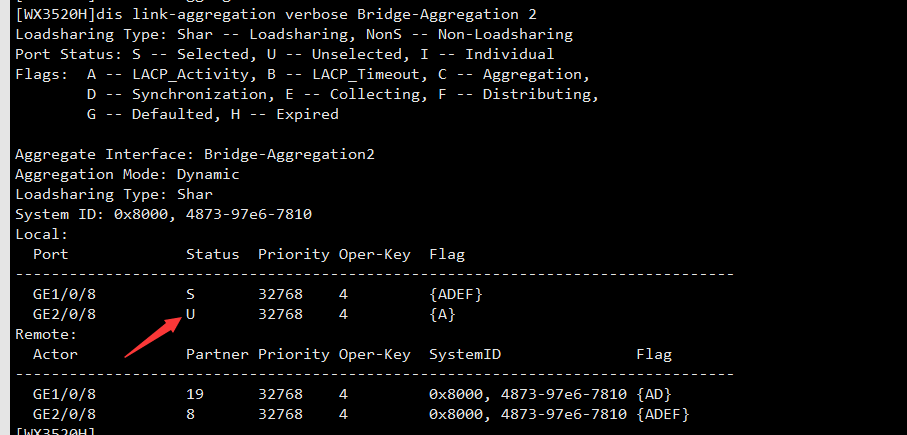Click the 'Aggregation Mode: Dynamic' line
This screenshot has width=907, height=435.
tap(127, 174)
